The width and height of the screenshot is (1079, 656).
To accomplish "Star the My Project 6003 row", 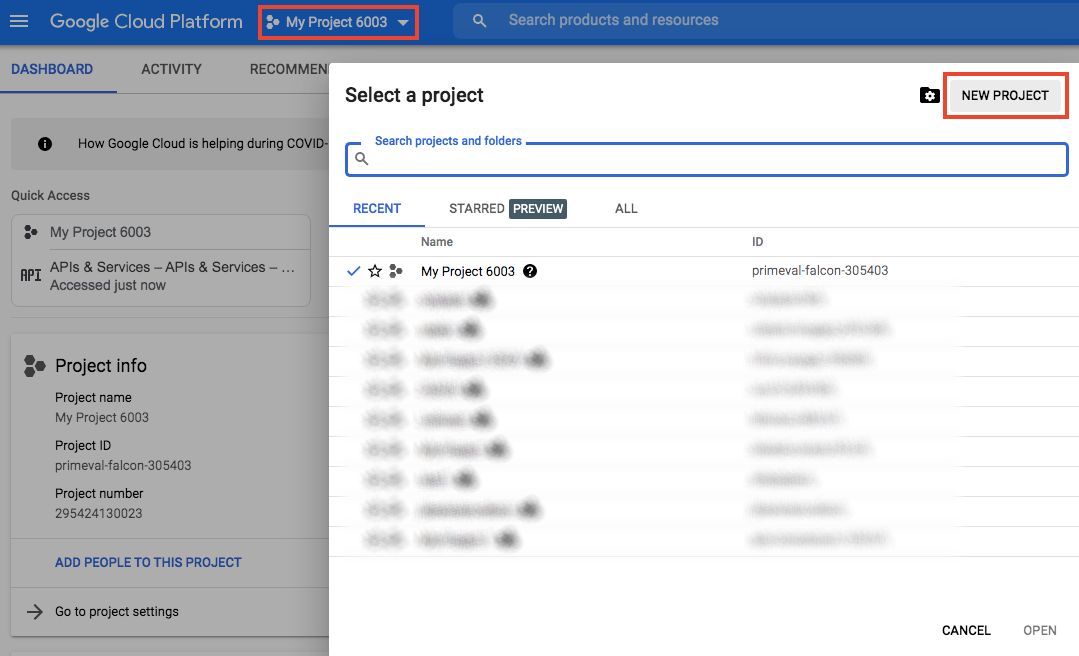I will click(x=374, y=271).
